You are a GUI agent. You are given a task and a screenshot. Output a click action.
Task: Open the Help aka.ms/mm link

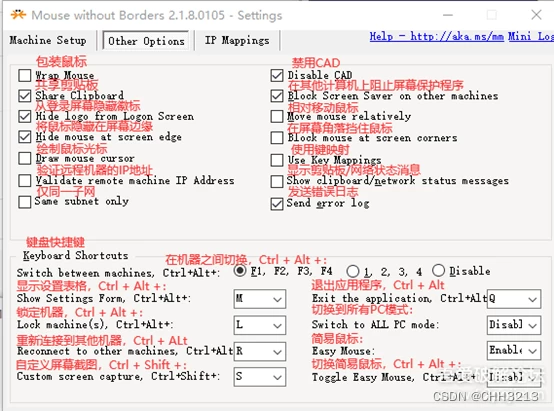point(437,36)
